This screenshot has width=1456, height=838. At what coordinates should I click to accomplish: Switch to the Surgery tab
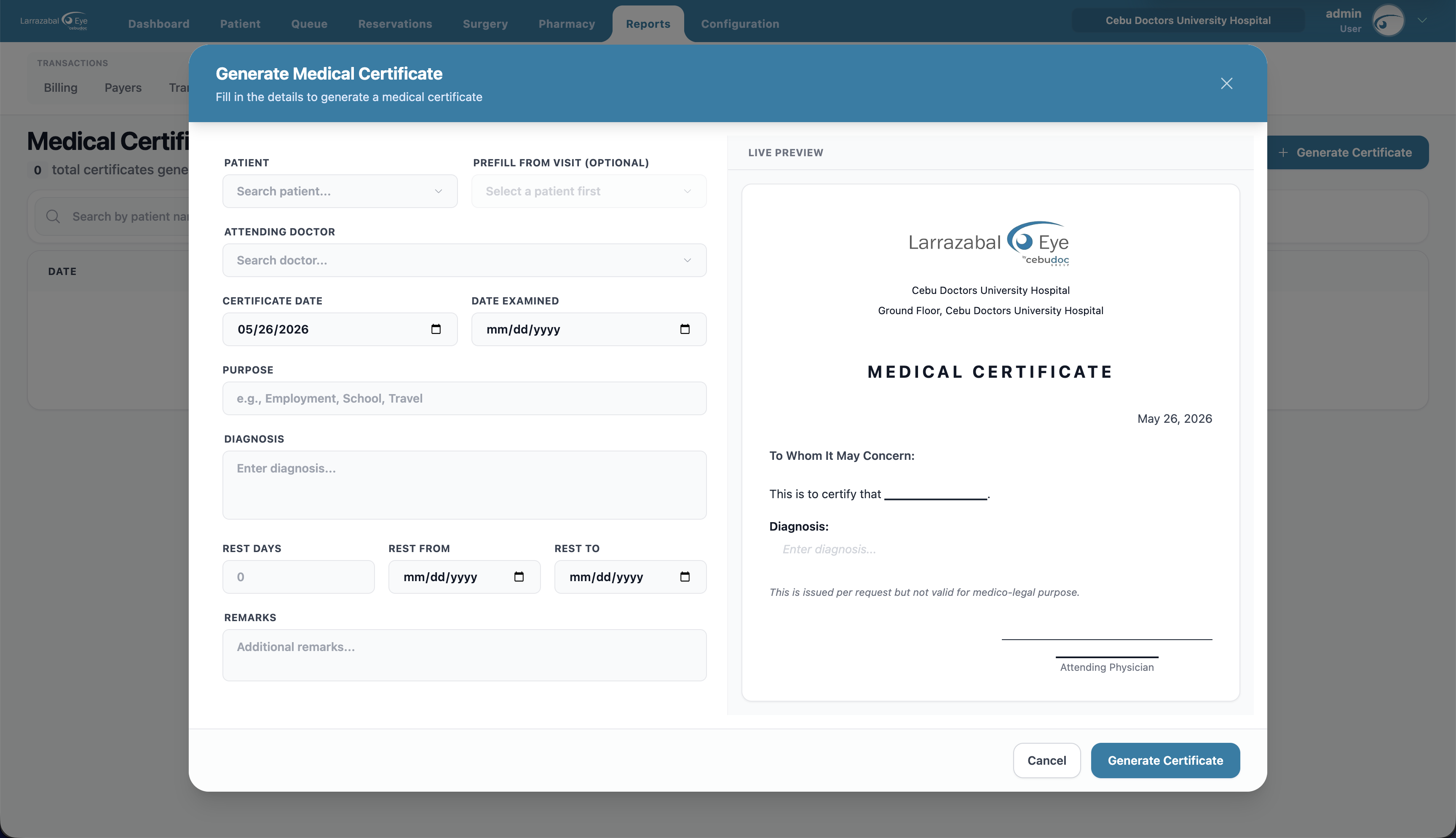tap(485, 24)
